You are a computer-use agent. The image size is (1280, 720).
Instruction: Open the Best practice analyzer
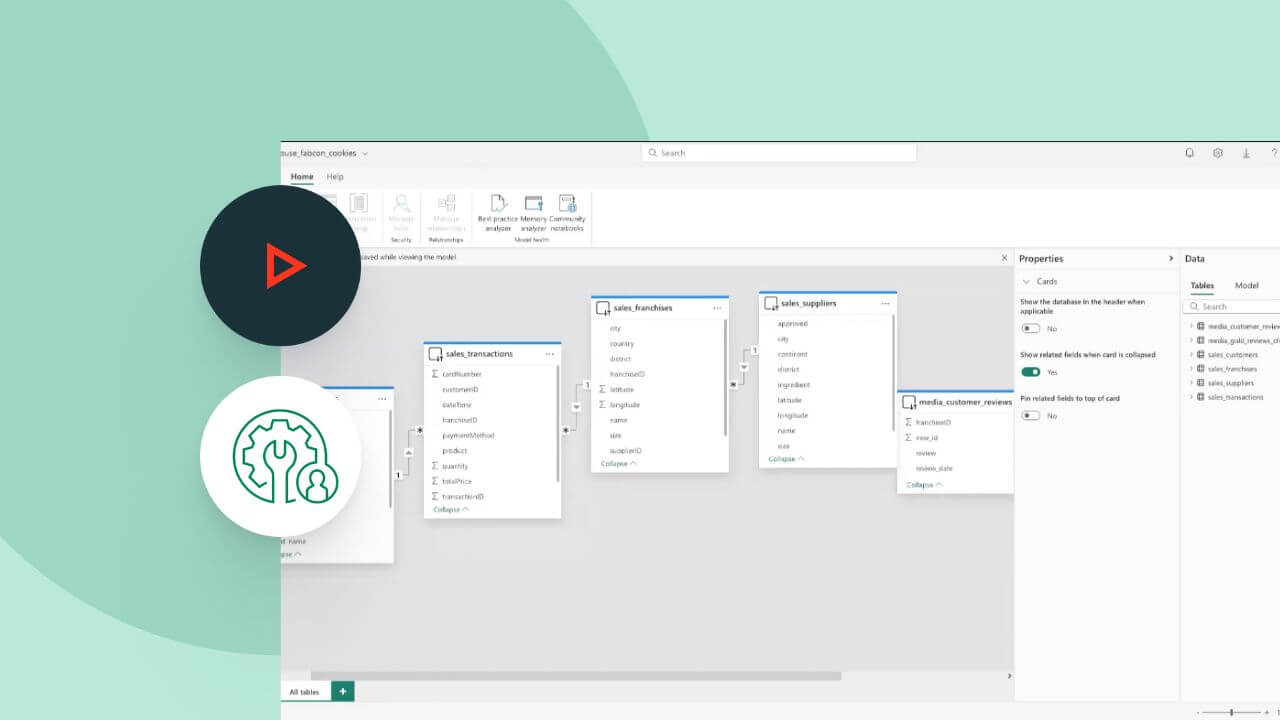[x=498, y=213]
